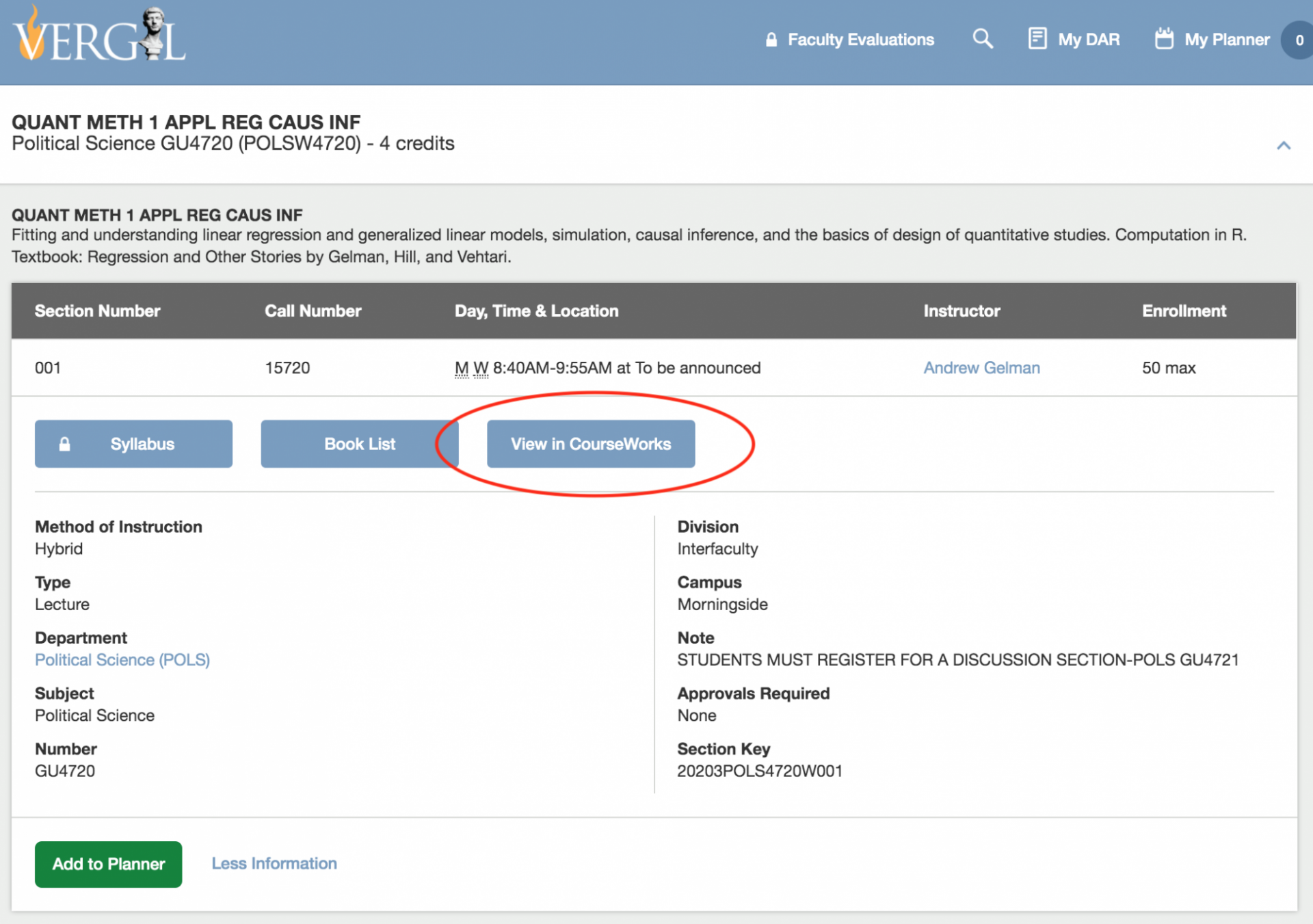
Task: Open Faculty Evaluations menu item
Action: click(860, 40)
